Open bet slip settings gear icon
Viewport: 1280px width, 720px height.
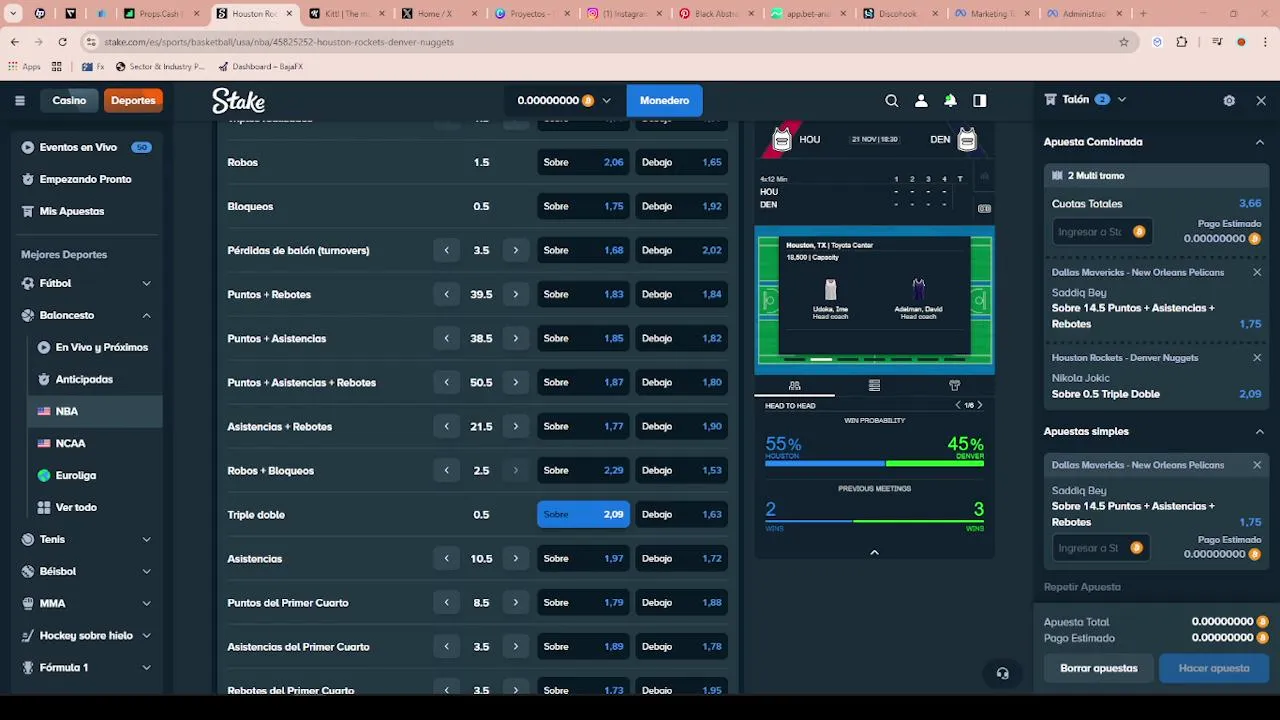[1229, 100]
